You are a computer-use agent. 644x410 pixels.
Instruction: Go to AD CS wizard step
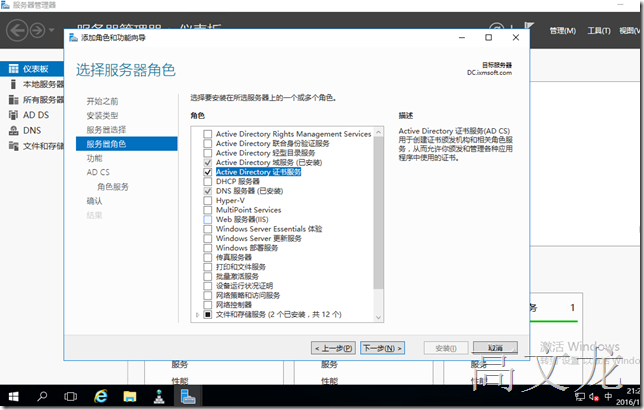pos(98,172)
